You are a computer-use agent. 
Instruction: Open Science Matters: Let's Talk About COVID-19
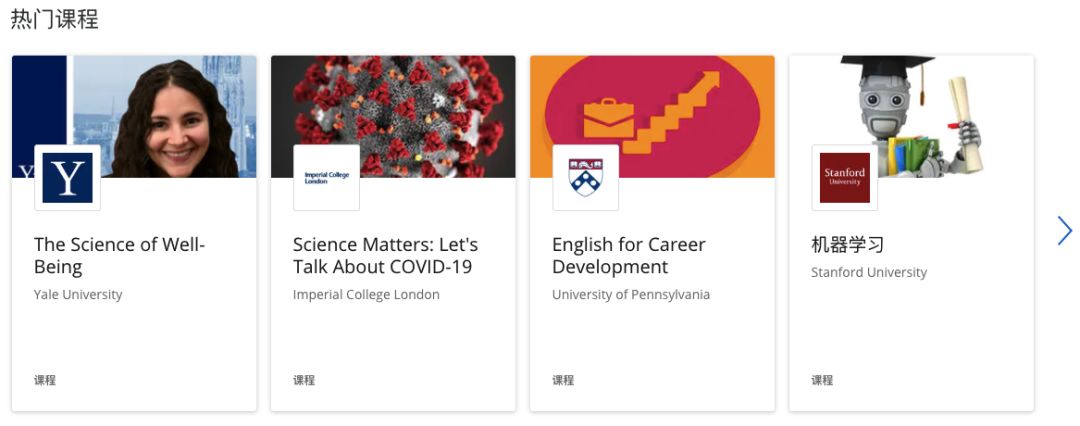pyautogui.click(x=385, y=256)
